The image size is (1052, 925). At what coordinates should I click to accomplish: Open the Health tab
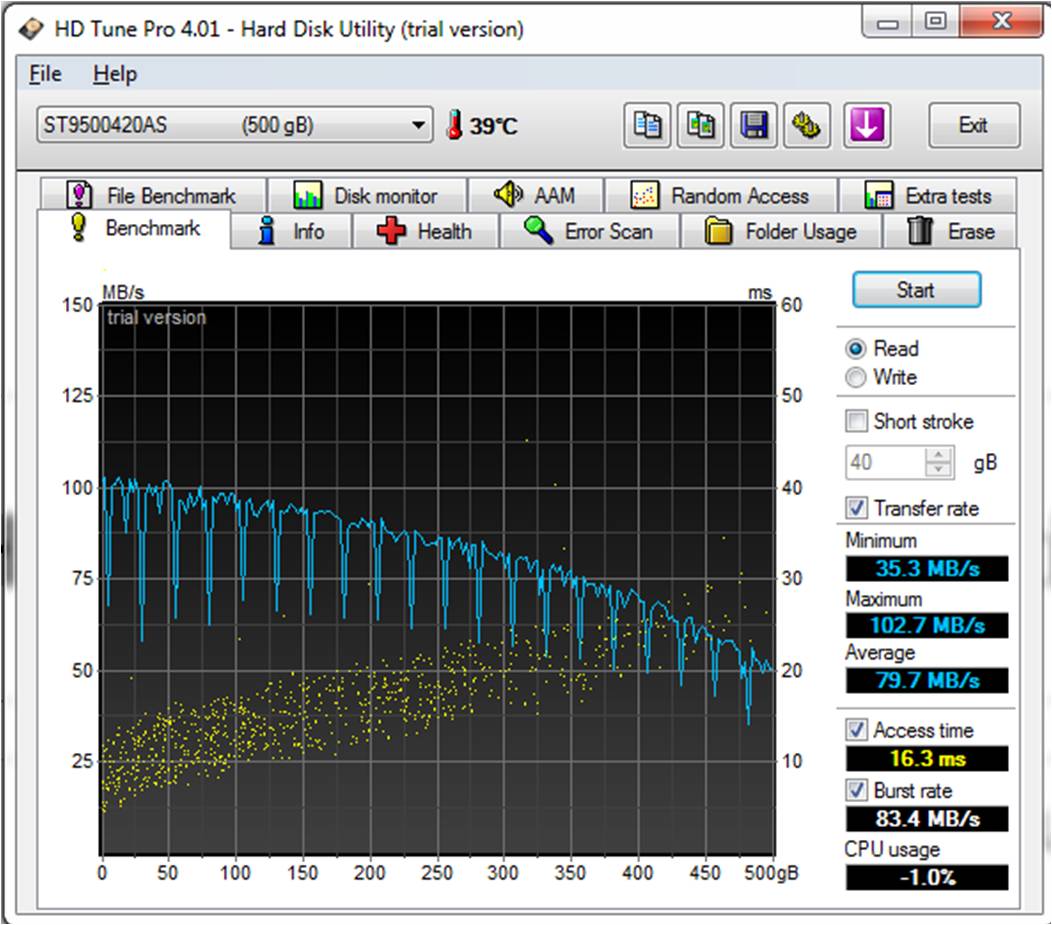(424, 232)
